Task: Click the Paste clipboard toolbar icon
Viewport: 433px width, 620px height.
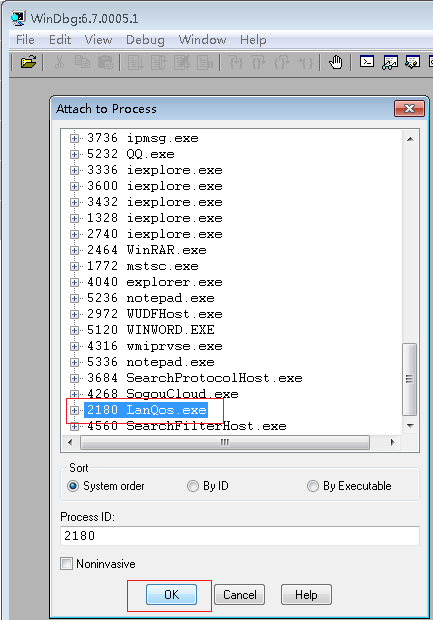Action: point(105,62)
